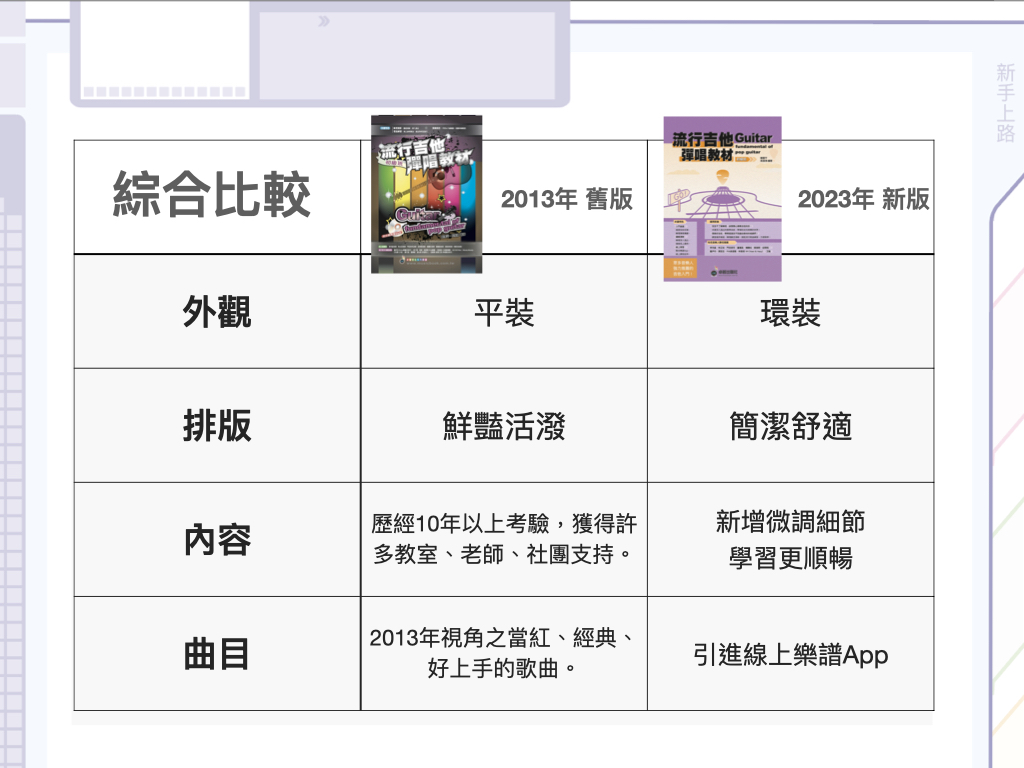Click the 環裝 cell
The height and width of the screenshot is (768, 1024).
point(790,313)
